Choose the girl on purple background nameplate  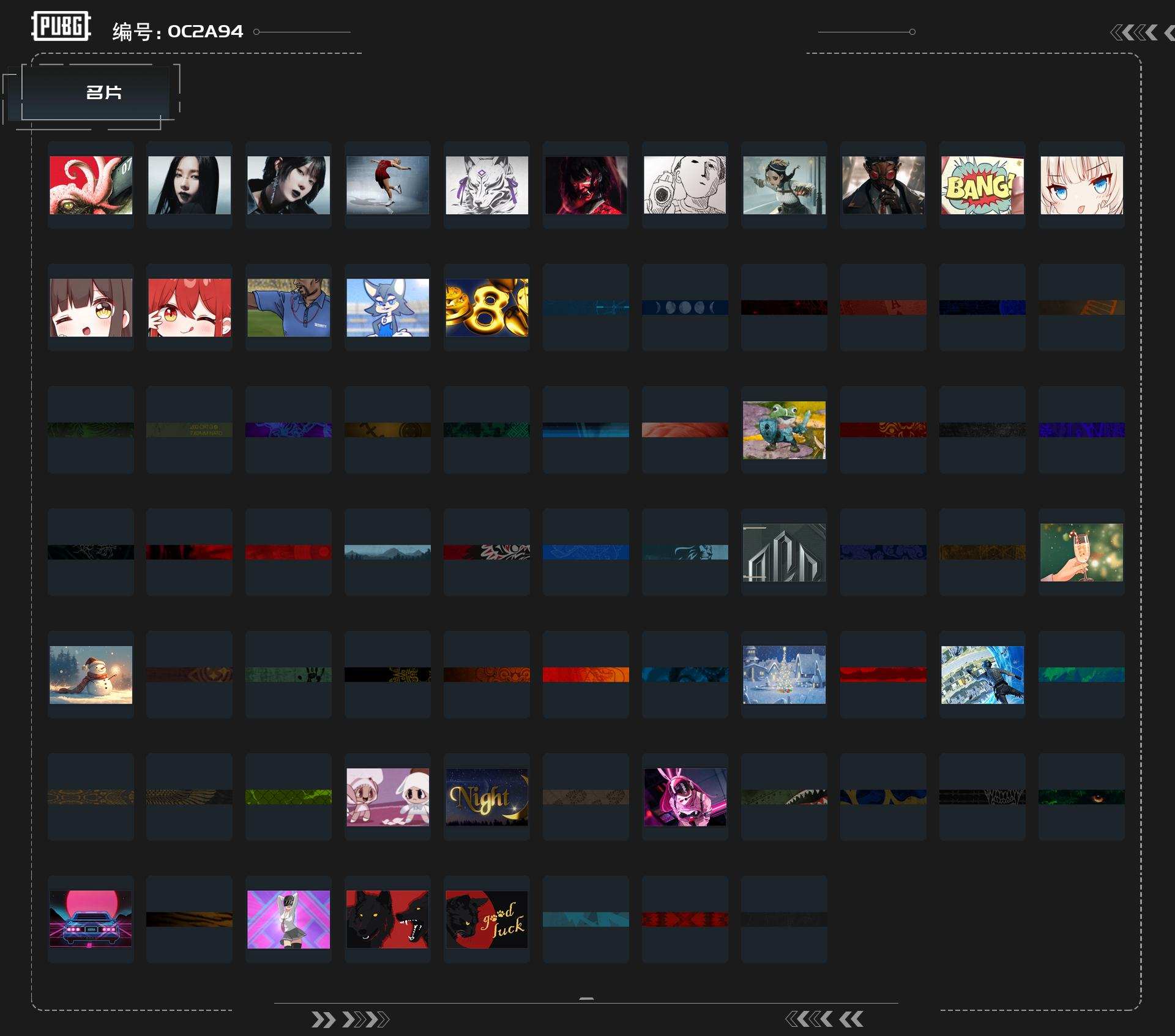click(x=288, y=919)
